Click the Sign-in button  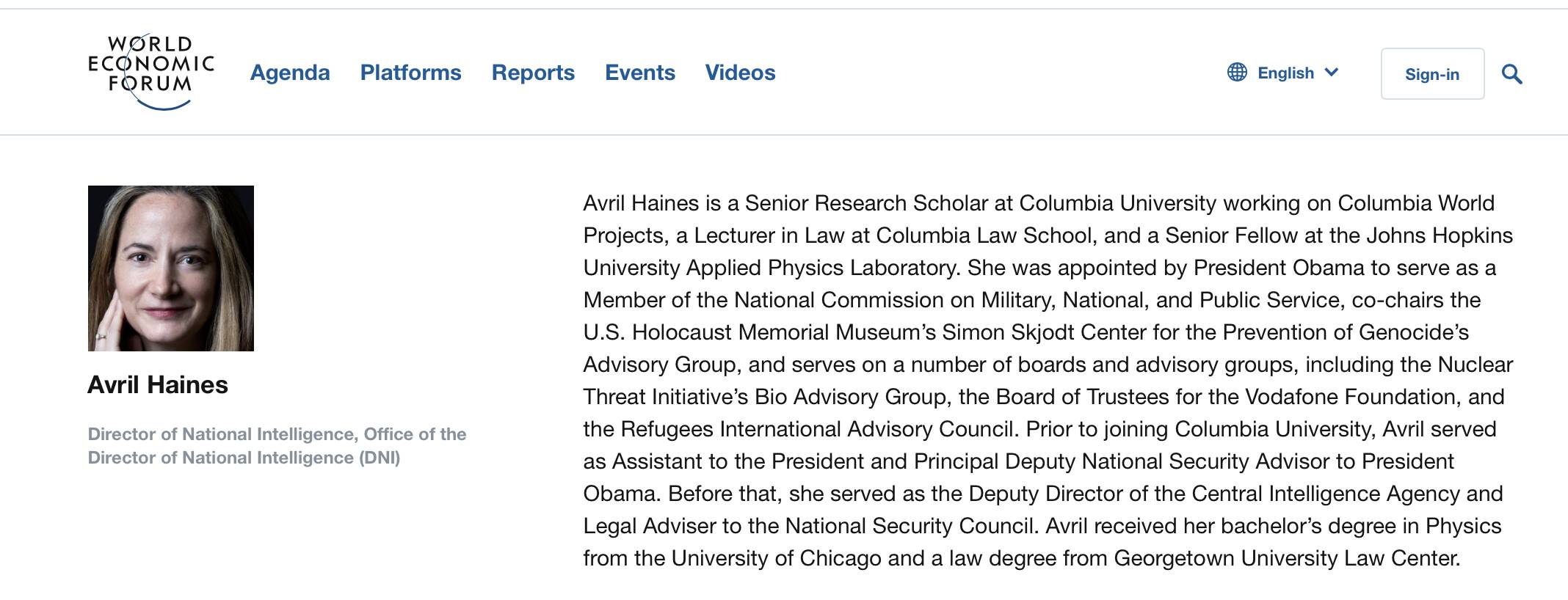coord(1432,74)
